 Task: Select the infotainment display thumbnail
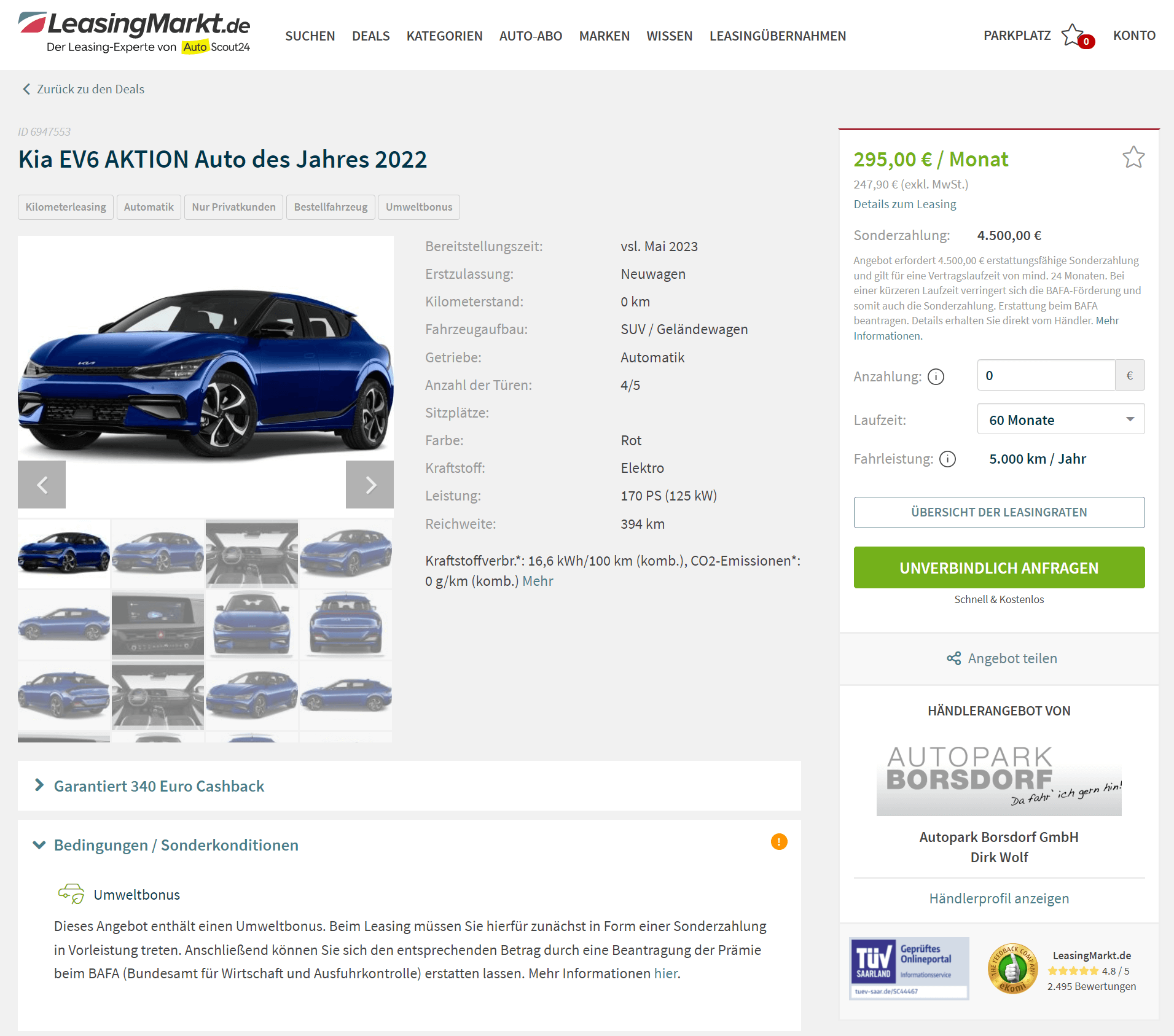[158, 625]
